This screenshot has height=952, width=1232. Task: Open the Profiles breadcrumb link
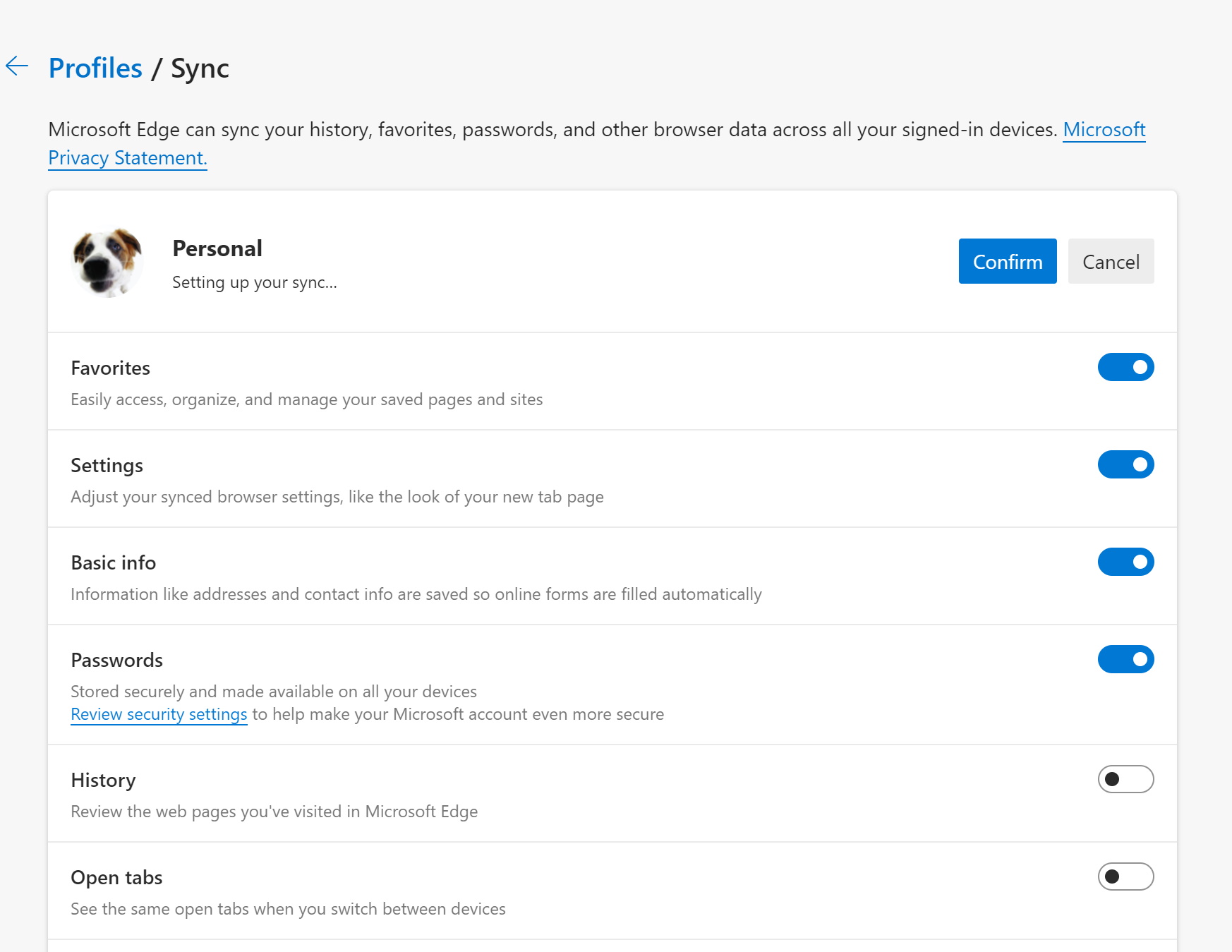[x=95, y=68]
